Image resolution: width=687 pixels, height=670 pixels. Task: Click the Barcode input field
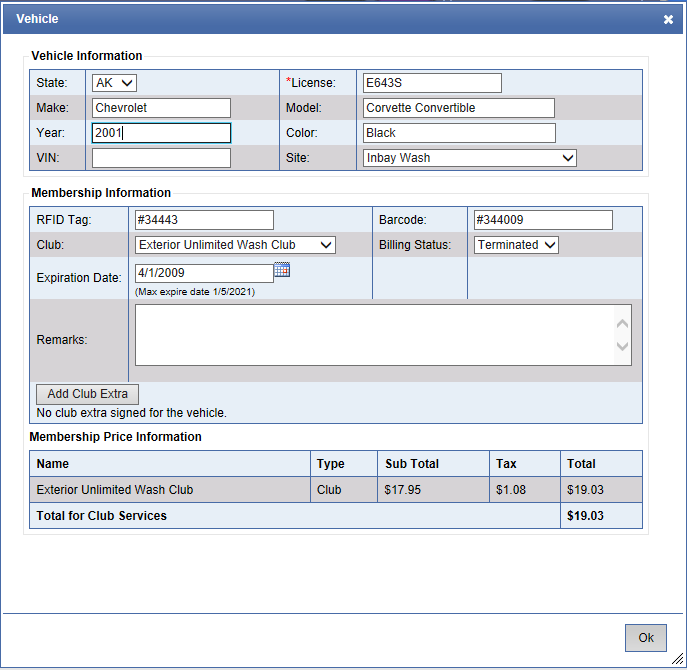click(542, 220)
